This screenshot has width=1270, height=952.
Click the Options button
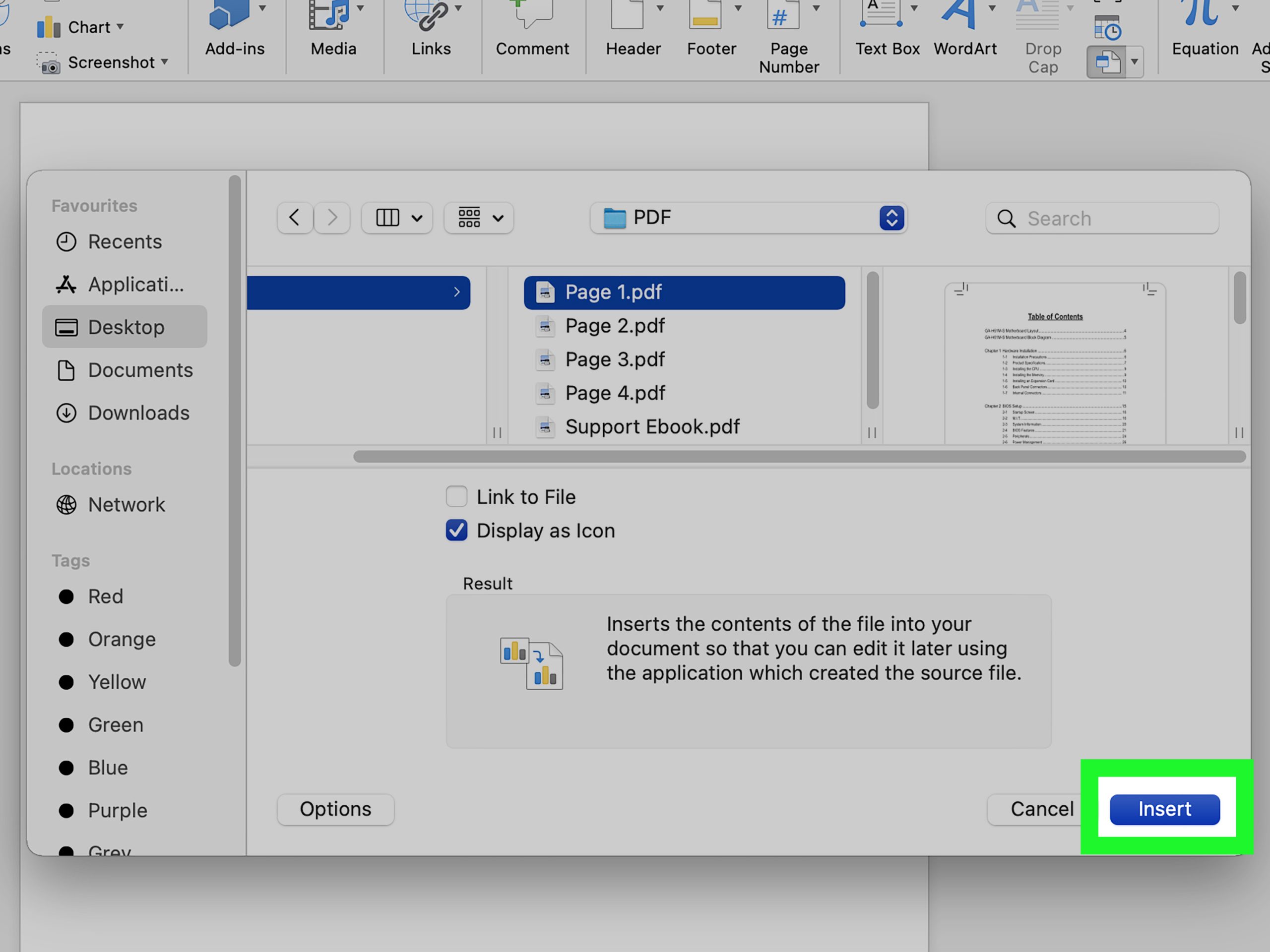335,809
